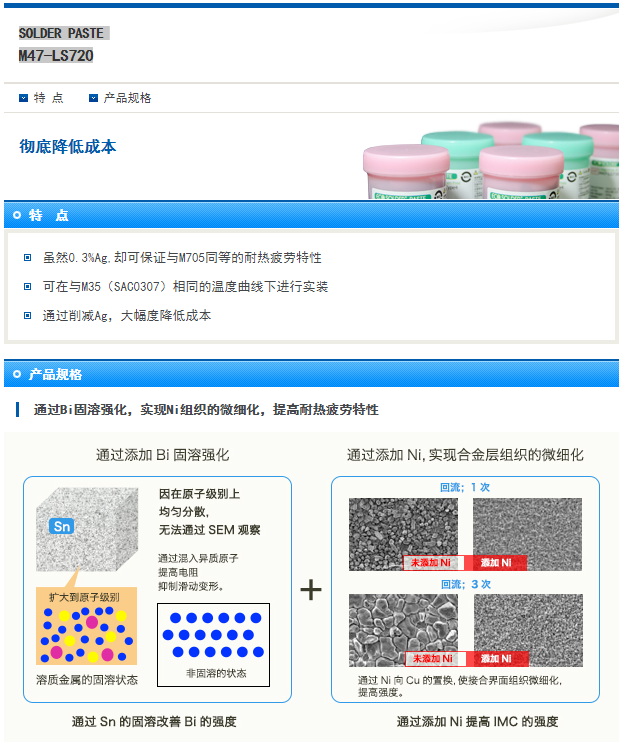Open the 回流 3 次 添加 Ni SEM image
Viewport: 625px width, 743px height.
(528, 630)
